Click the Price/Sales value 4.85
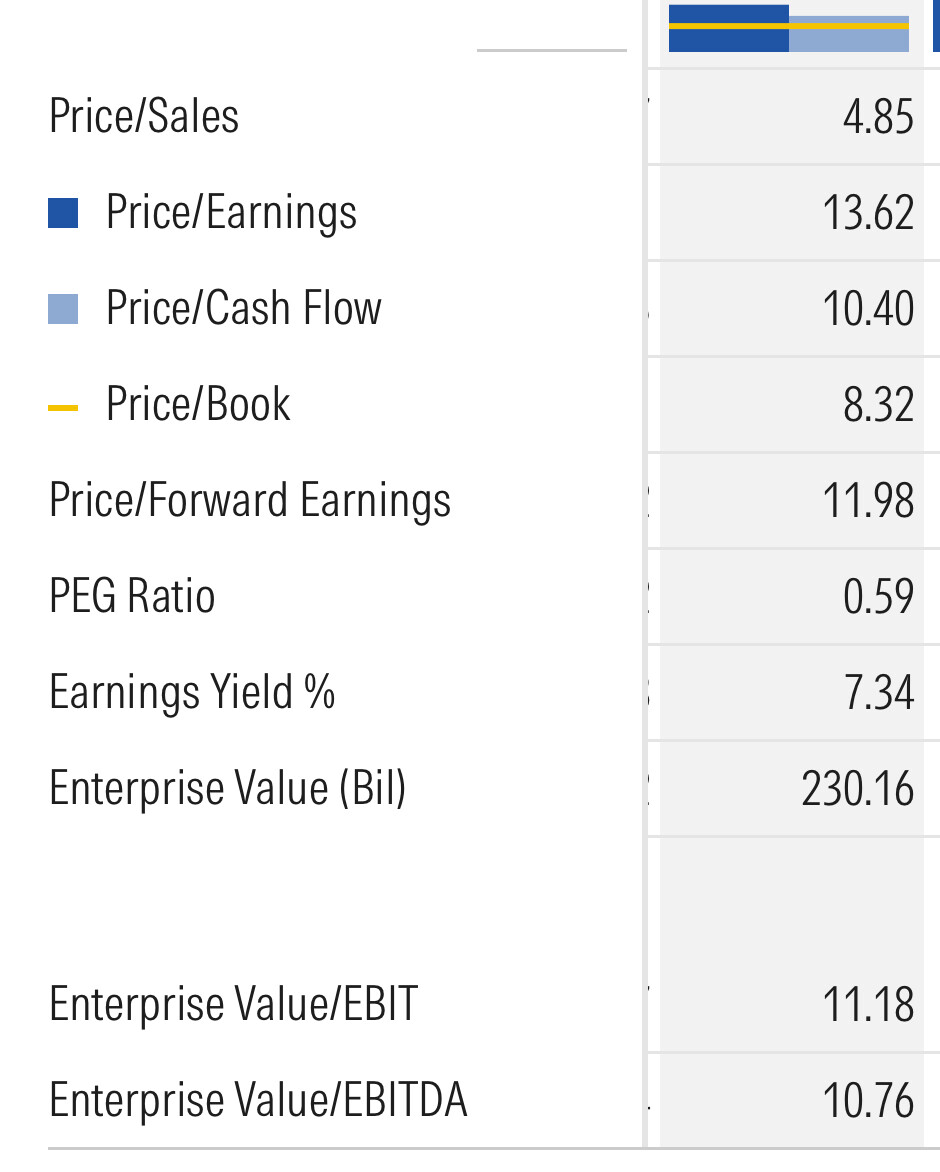940x1172 pixels. [878, 117]
